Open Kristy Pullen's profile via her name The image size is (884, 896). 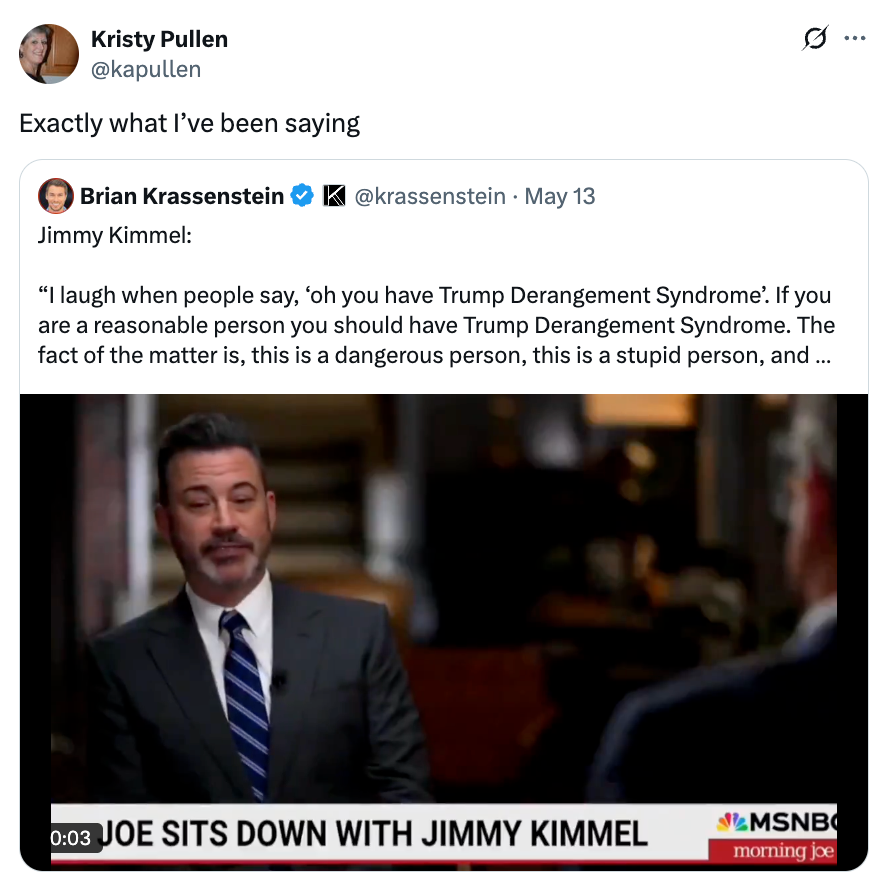click(x=159, y=39)
